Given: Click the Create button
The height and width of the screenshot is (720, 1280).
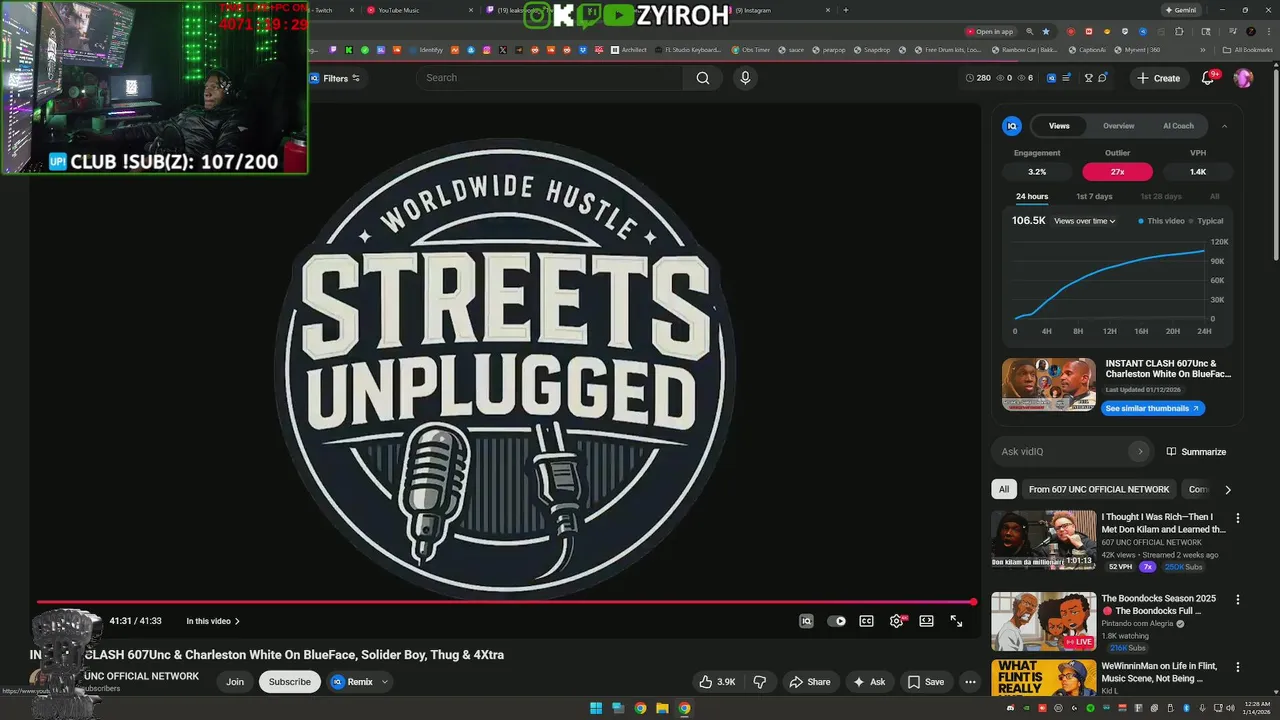Looking at the screenshot, I should (1159, 78).
